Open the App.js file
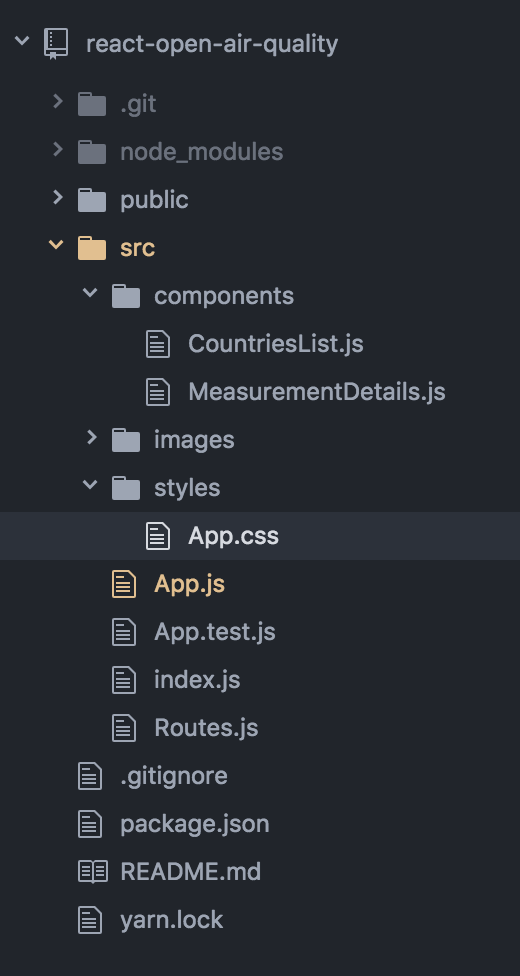 (189, 584)
